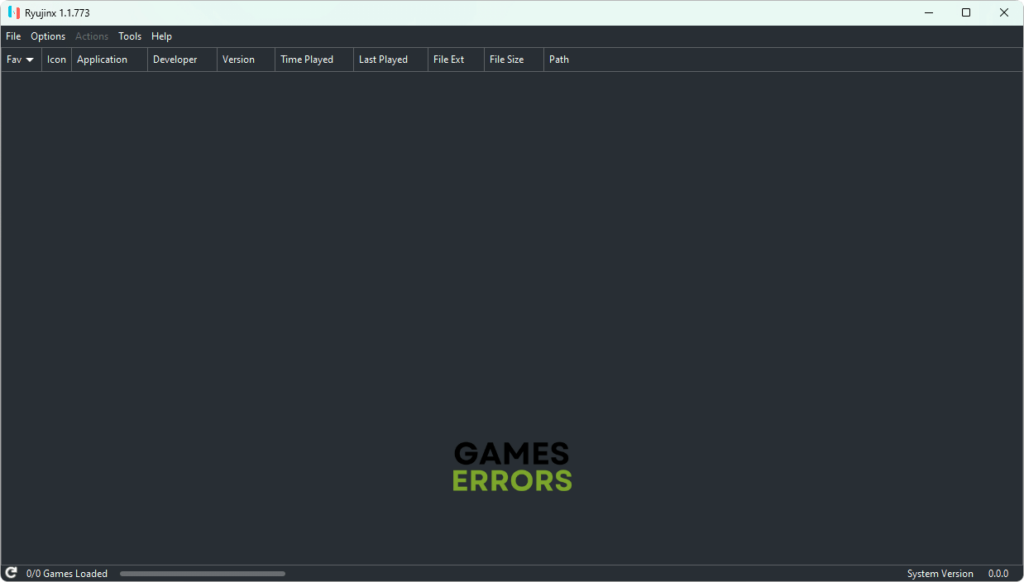The width and height of the screenshot is (1024, 582).
Task: Click the Icon column header
Action: [x=57, y=60]
